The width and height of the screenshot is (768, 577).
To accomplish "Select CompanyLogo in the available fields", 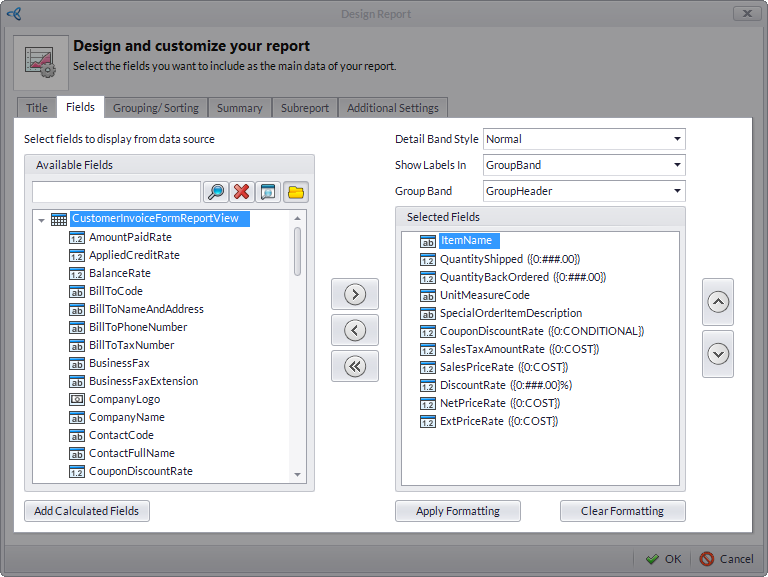I will 126,399.
